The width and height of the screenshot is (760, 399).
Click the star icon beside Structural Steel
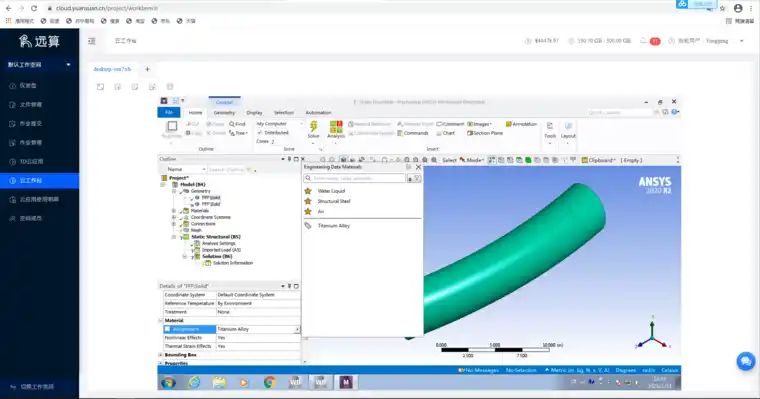pos(308,201)
